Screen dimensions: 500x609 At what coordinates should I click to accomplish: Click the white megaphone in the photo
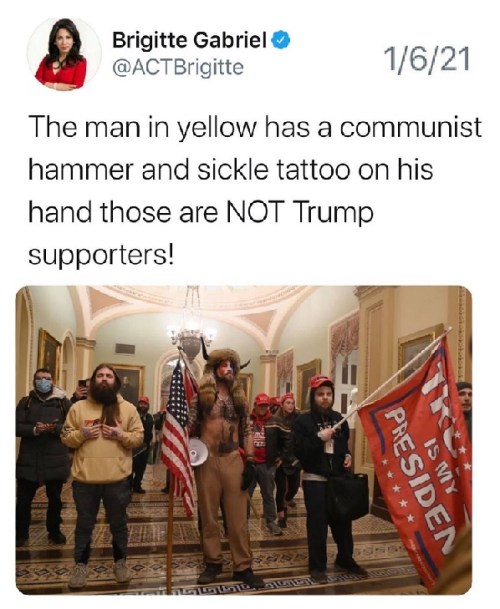[198, 451]
